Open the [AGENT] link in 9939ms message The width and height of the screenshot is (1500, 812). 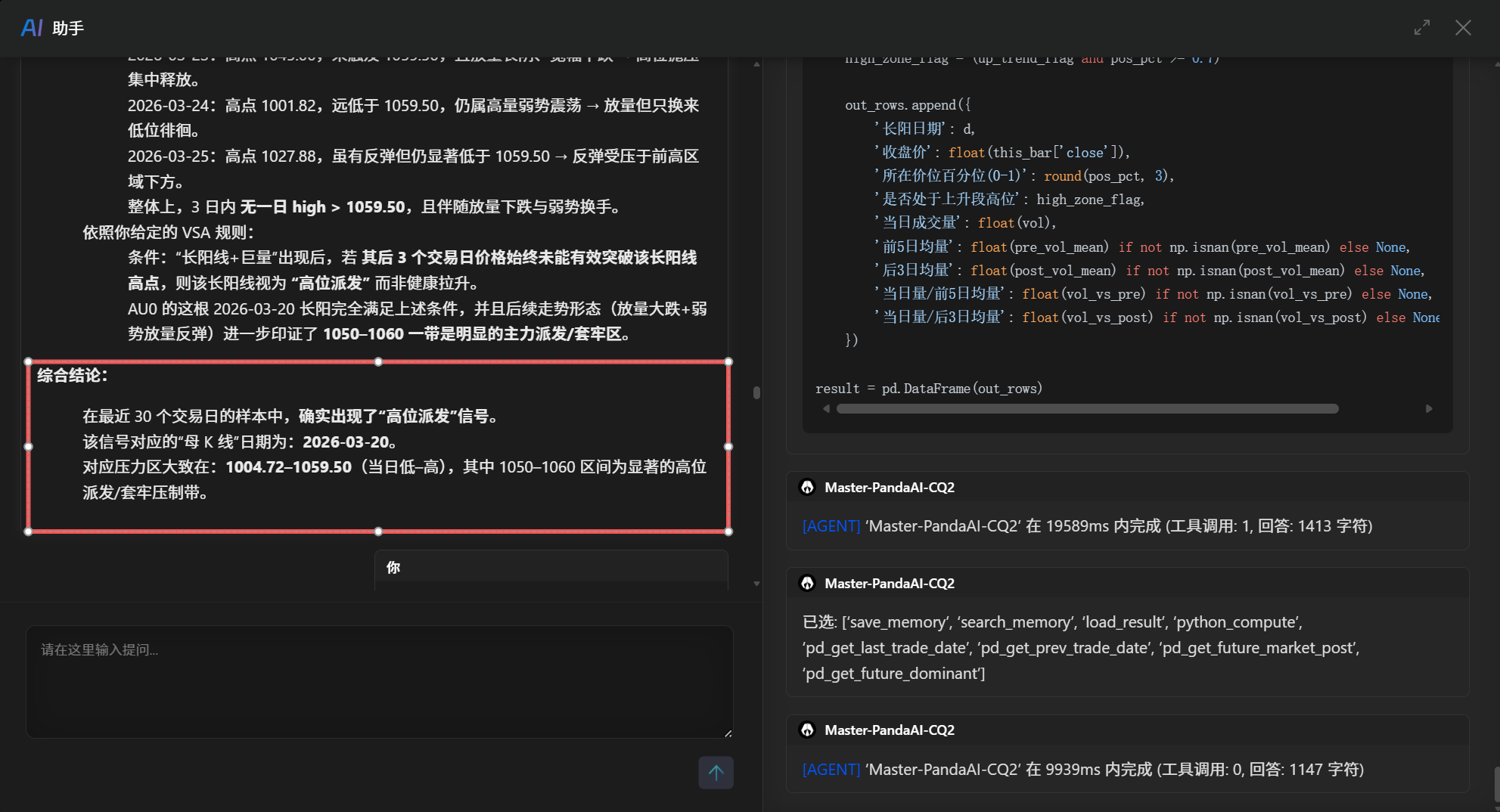click(831, 769)
